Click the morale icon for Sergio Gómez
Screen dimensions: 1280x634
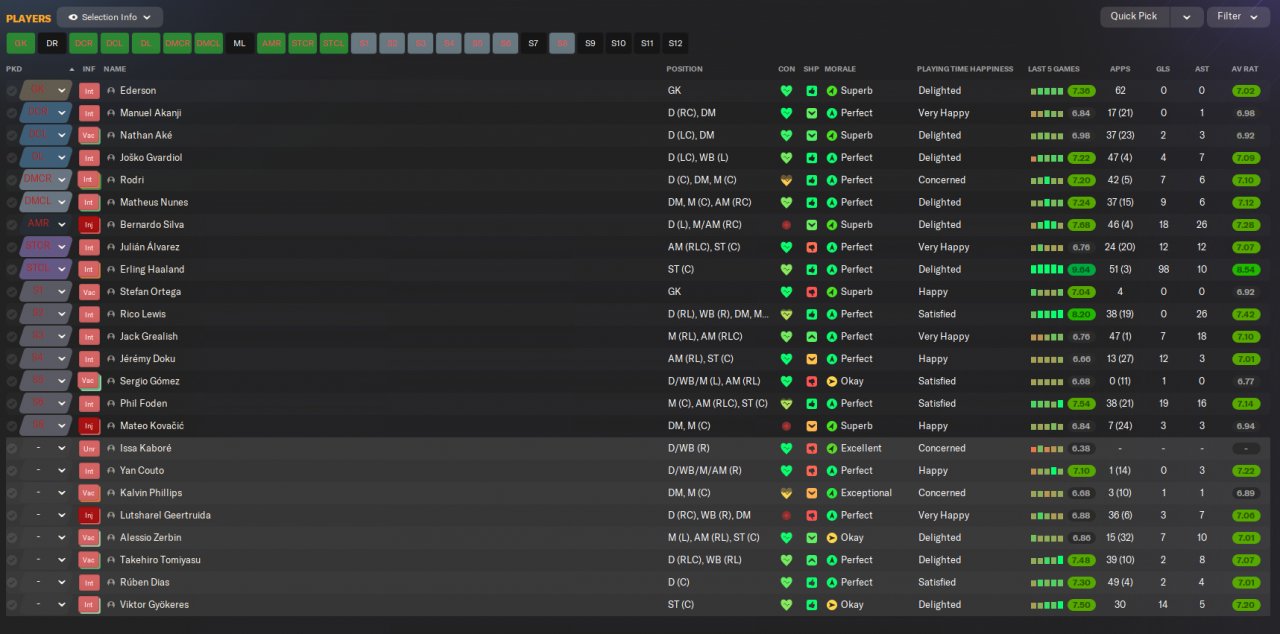tap(832, 381)
